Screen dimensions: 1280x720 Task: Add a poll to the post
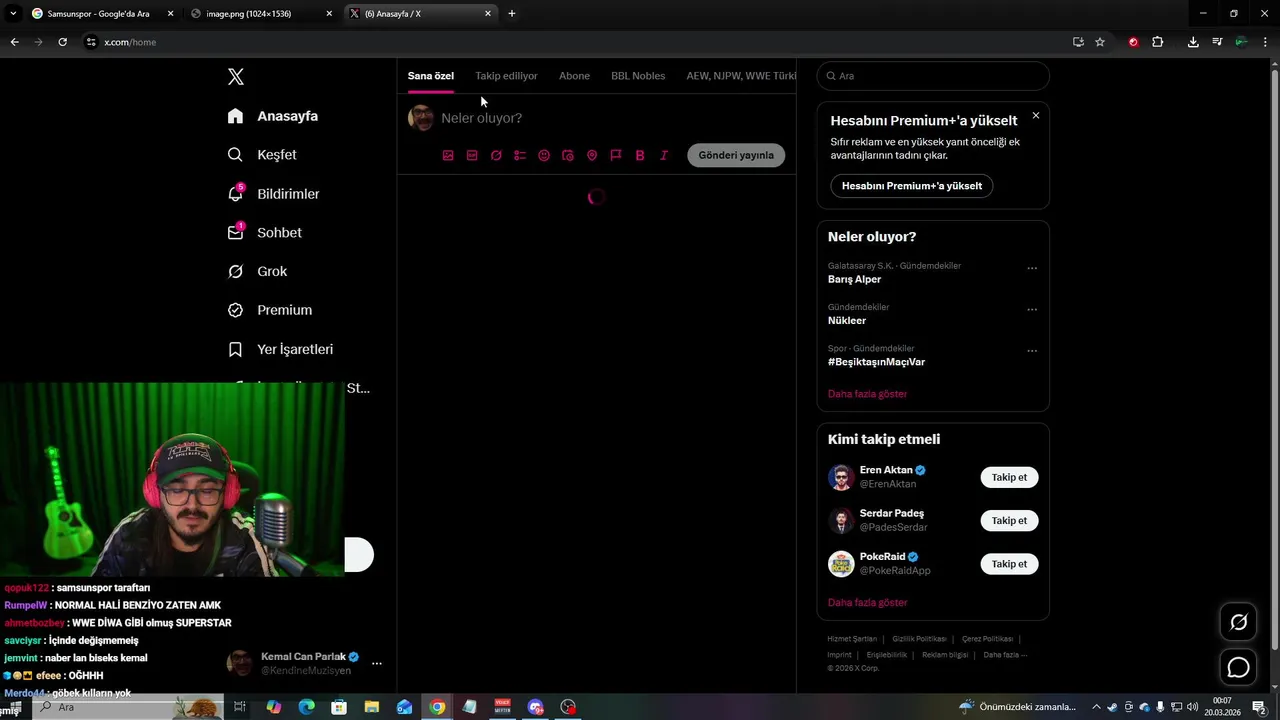tap(520, 155)
